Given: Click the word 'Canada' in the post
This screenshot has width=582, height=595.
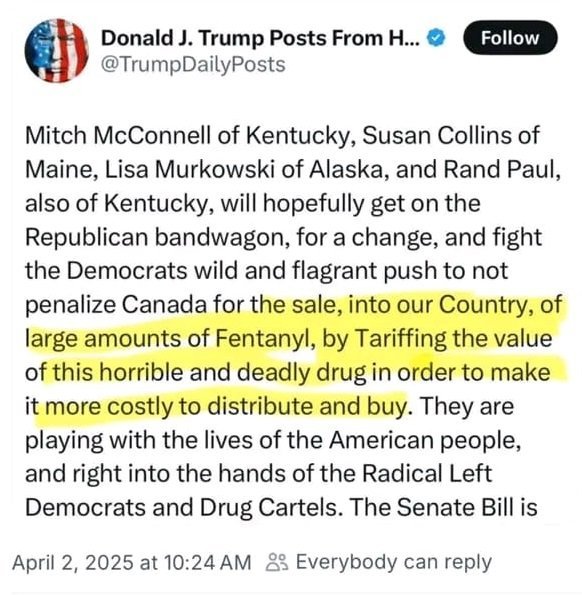Looking at the screenshot, I should [x=164, y=304].
